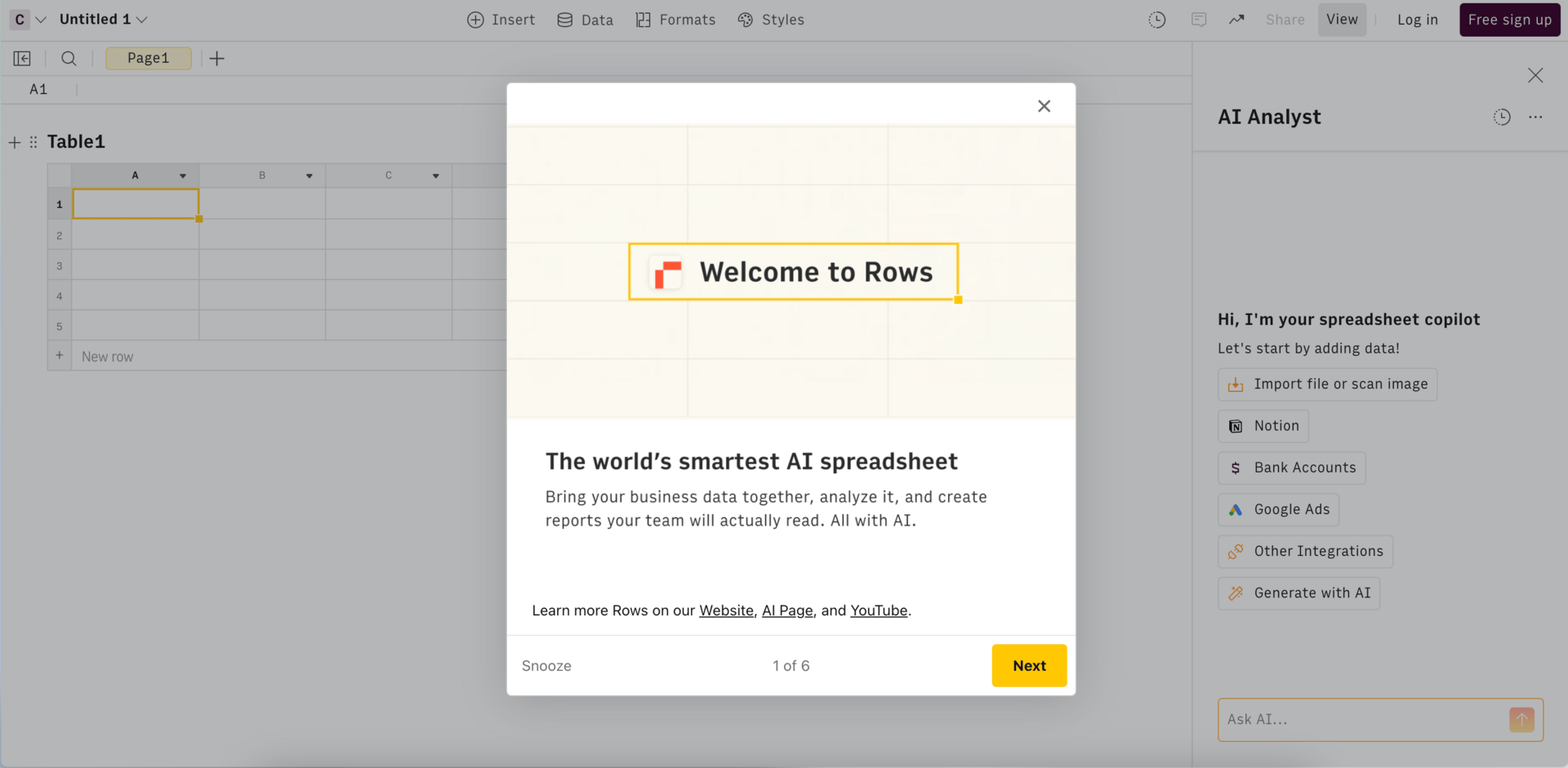Image resolution: width=1568 pixels, height=768 pixels.
Task: Click the search magnifier icon
Action: point(69,59)
